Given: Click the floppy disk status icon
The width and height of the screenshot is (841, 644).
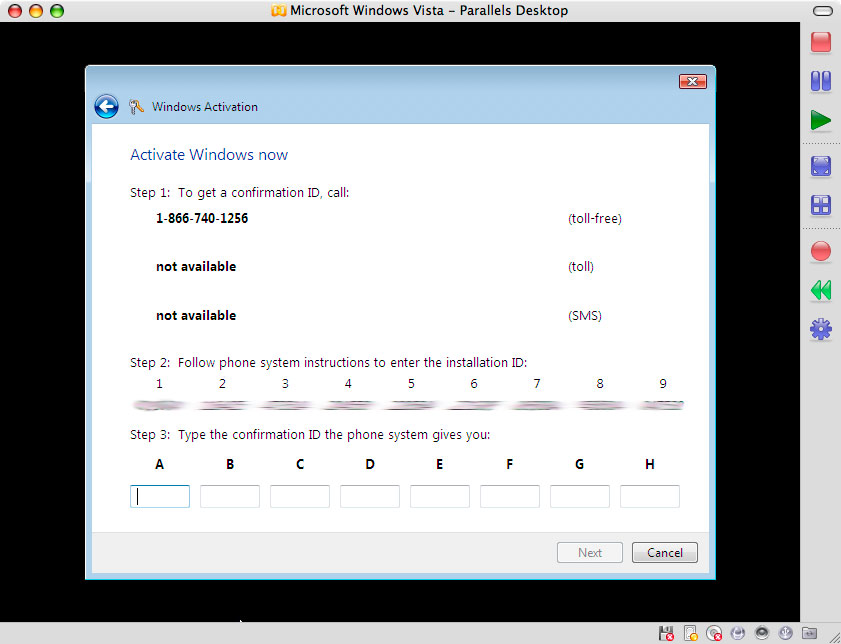Looking at the screenshot, I should (666, 633).
